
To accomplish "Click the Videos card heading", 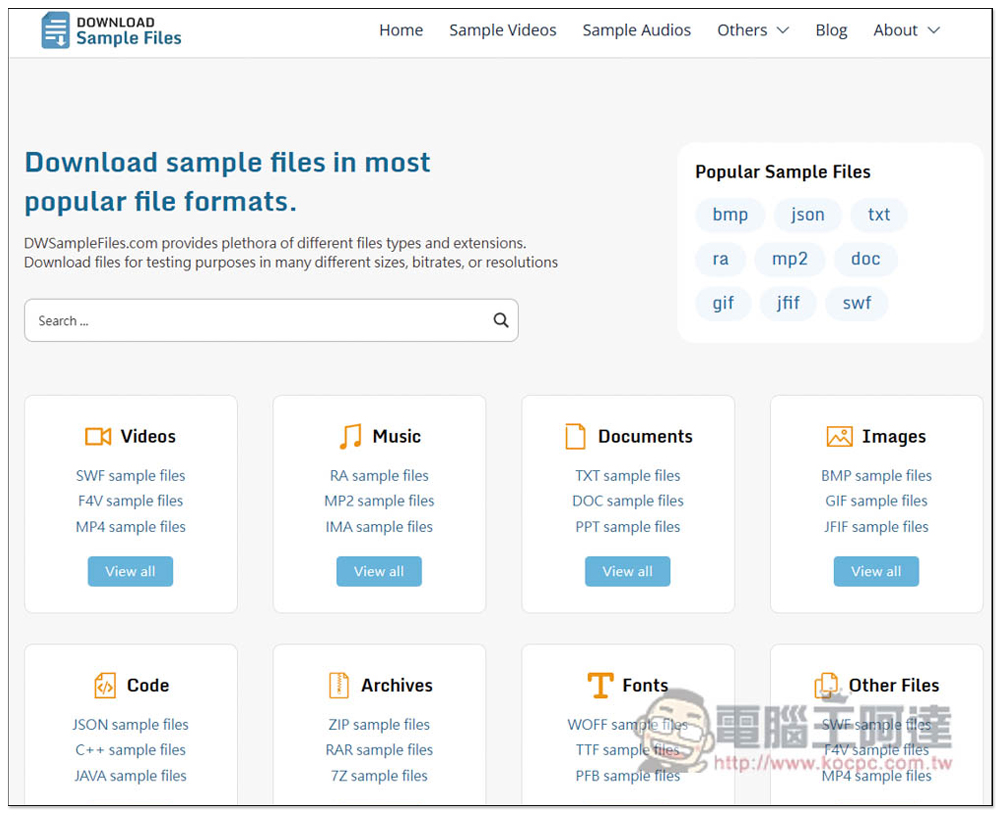I will [x=148, y=436].
